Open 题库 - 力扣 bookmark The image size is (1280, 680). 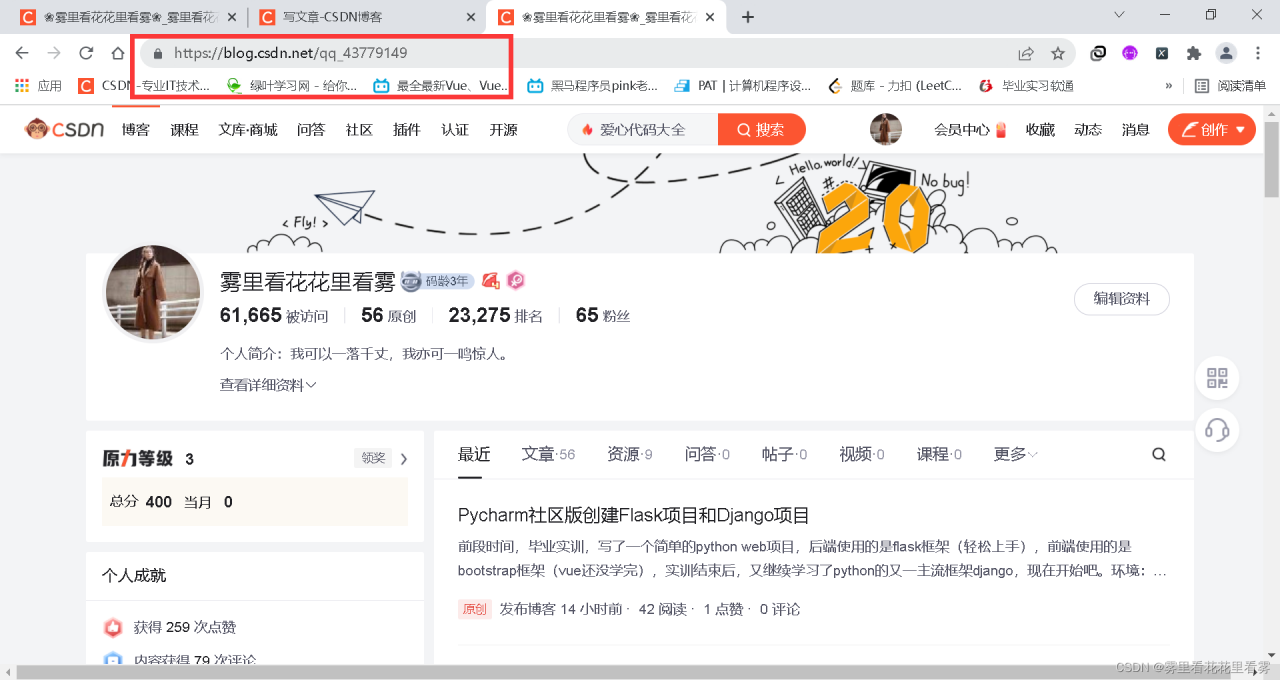pyautogui.click(x=895, y=86)
